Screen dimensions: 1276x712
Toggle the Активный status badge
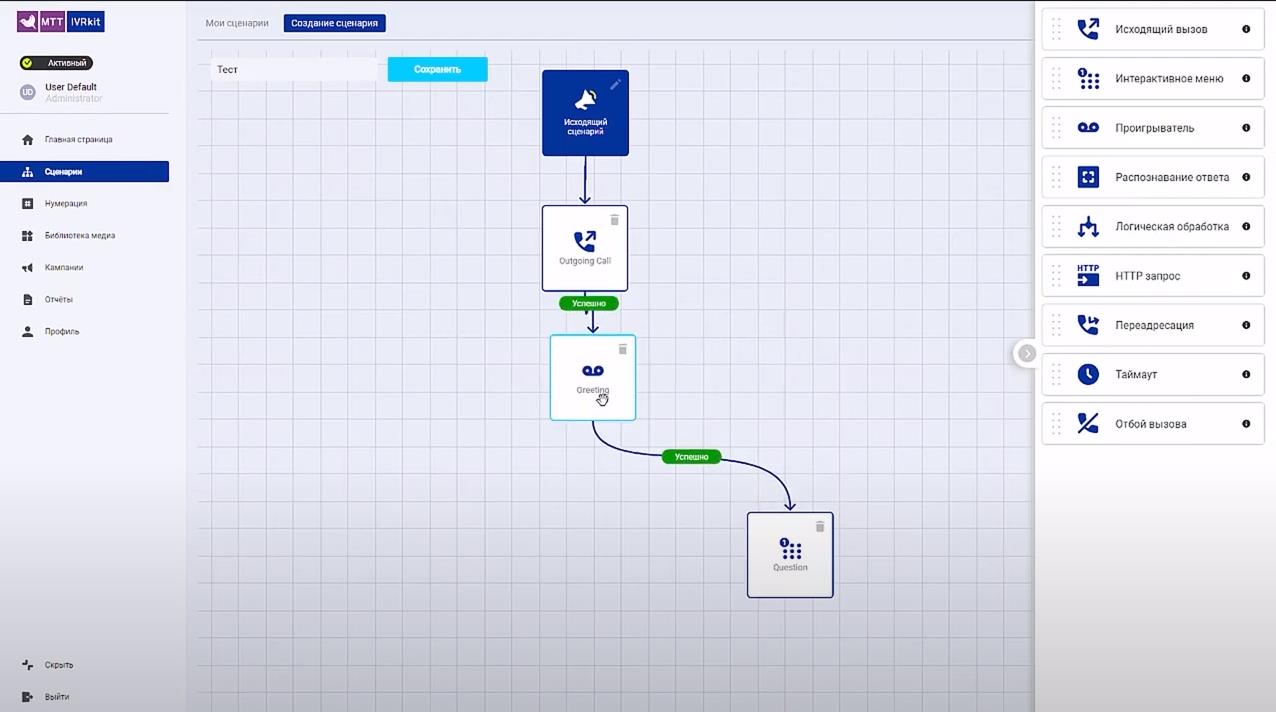coord(56,63)
